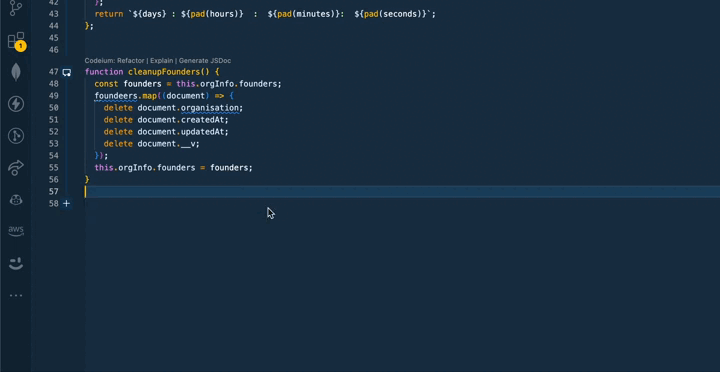Click 'const' keyword on line 48
Image resolution: width=720 pixels, height=372 pixels.
[x=107, y=84]
